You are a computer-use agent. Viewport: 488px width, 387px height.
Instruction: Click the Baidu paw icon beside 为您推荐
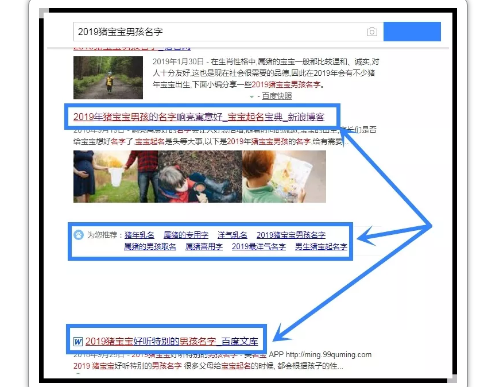coord(79,235)
